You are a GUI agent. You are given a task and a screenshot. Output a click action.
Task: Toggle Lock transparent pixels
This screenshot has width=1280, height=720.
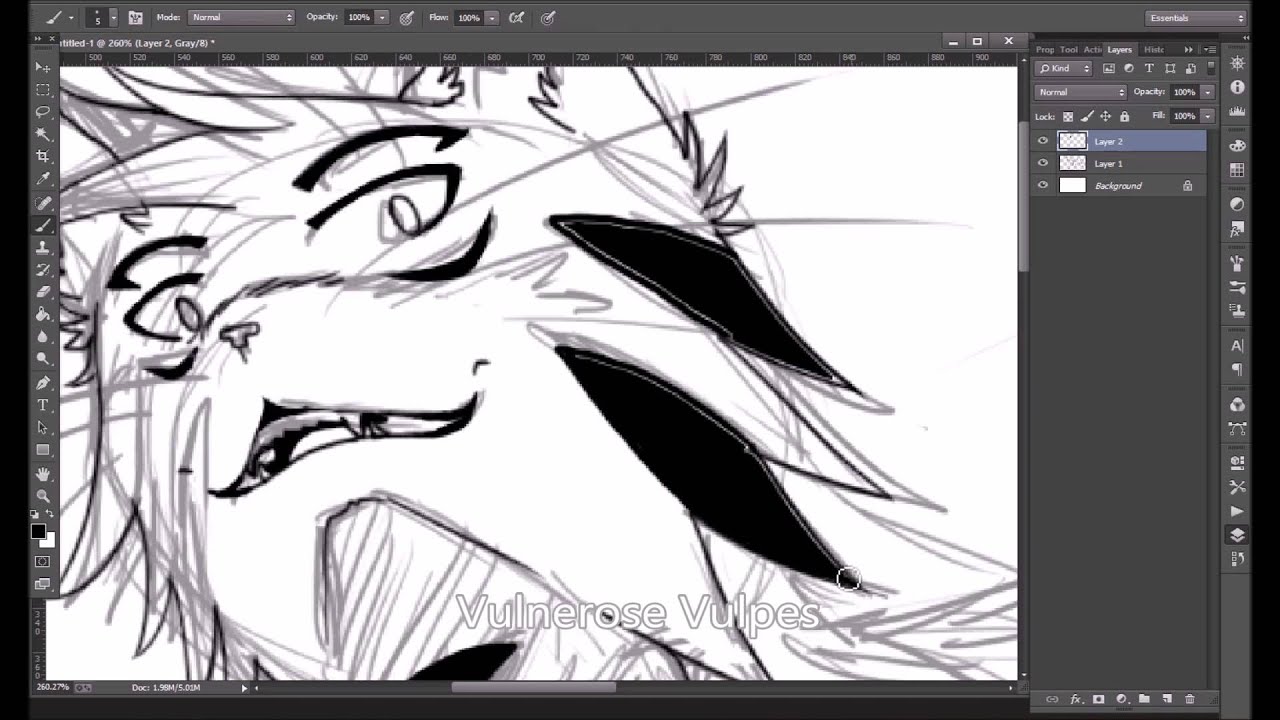pyautogui.click(x=1068, y=116)
